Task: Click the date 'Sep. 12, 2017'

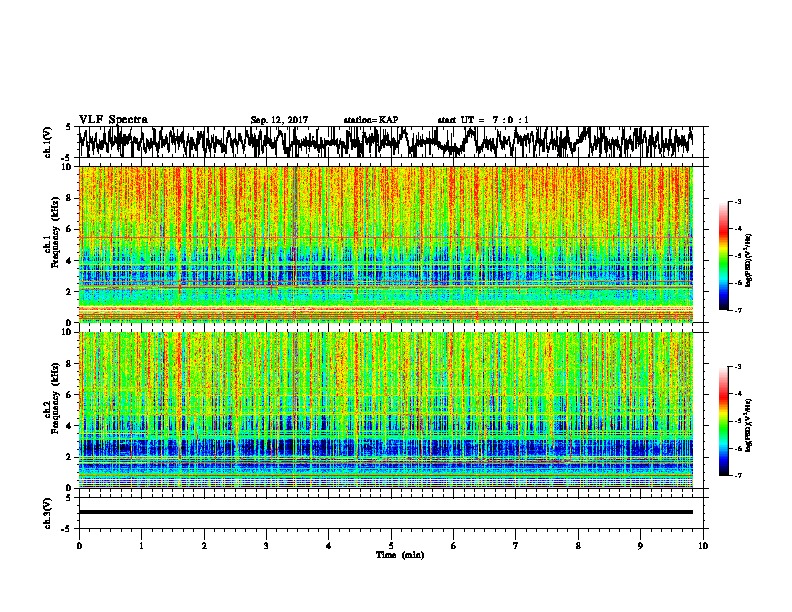Action: coord(279,120)
